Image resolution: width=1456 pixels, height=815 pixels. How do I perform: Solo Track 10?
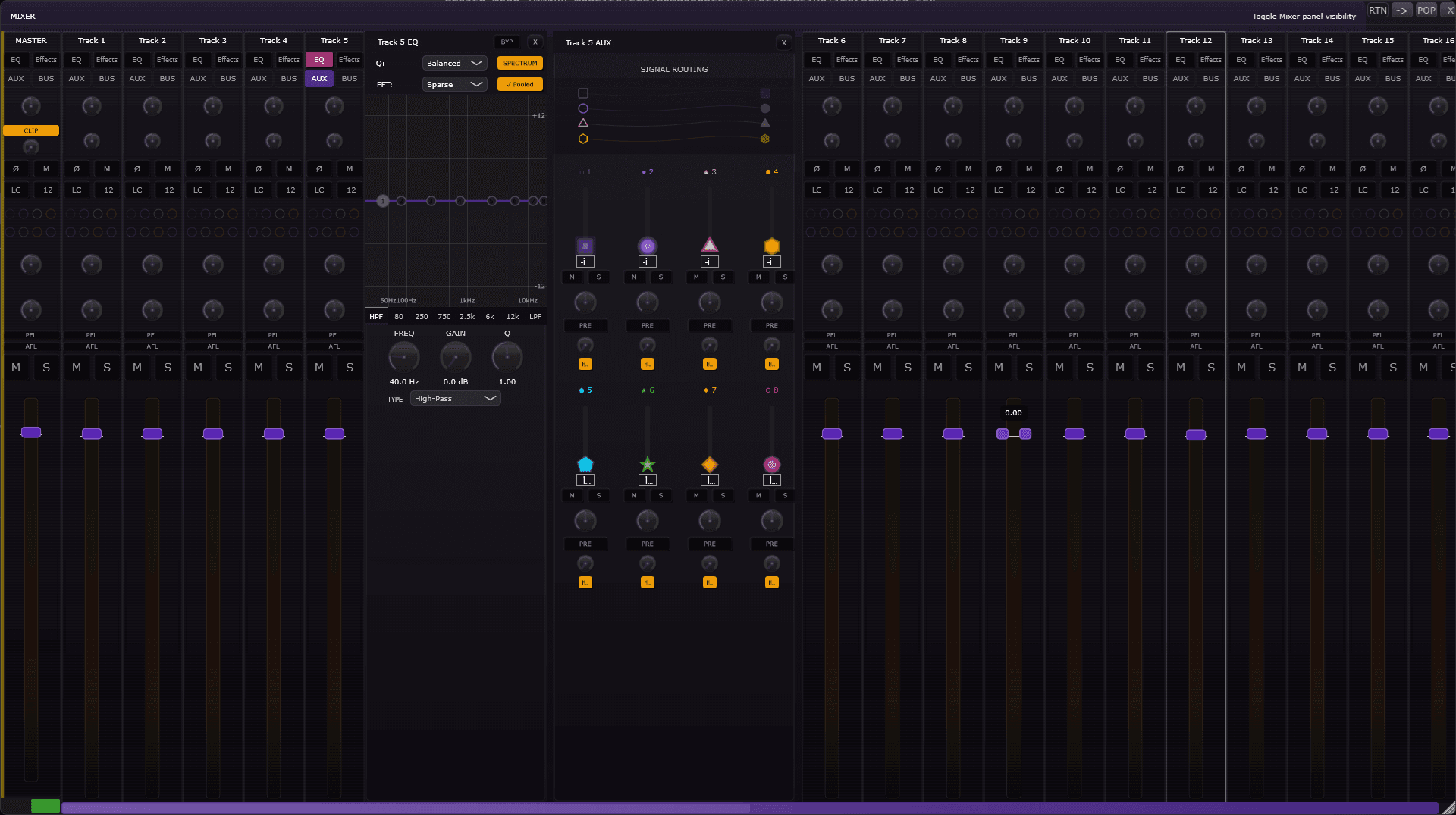click(1090, 368)
